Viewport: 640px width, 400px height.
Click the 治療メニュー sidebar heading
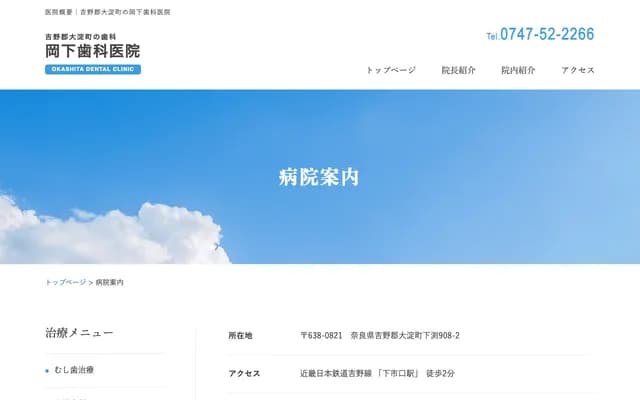click(x=79, y=333)
